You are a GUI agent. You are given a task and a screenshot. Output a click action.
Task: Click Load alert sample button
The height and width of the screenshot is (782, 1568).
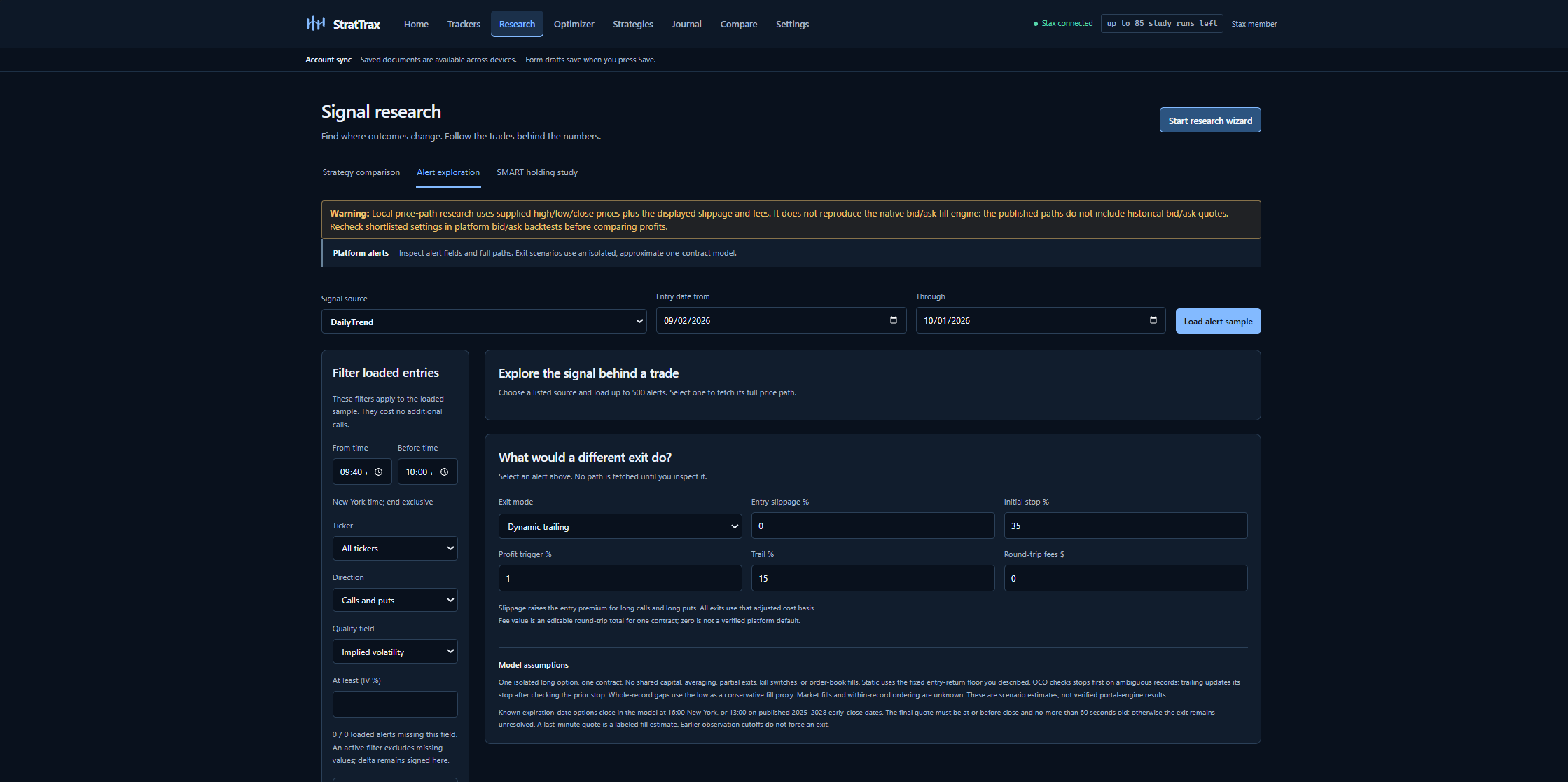[1218, 321]
